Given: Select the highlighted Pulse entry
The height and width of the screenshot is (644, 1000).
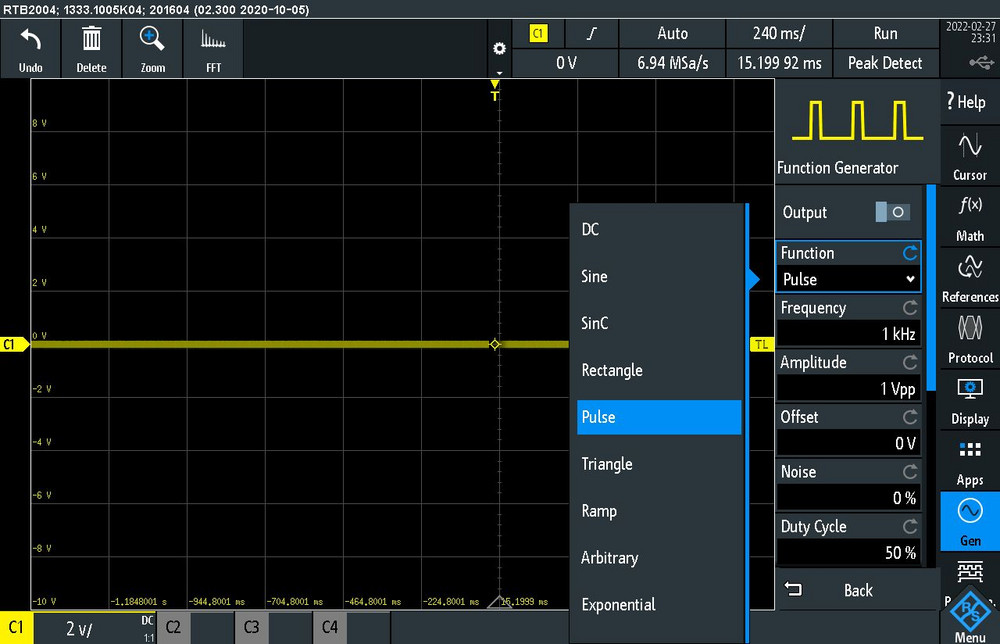Looking at the screenshot, I should (659, 417).
